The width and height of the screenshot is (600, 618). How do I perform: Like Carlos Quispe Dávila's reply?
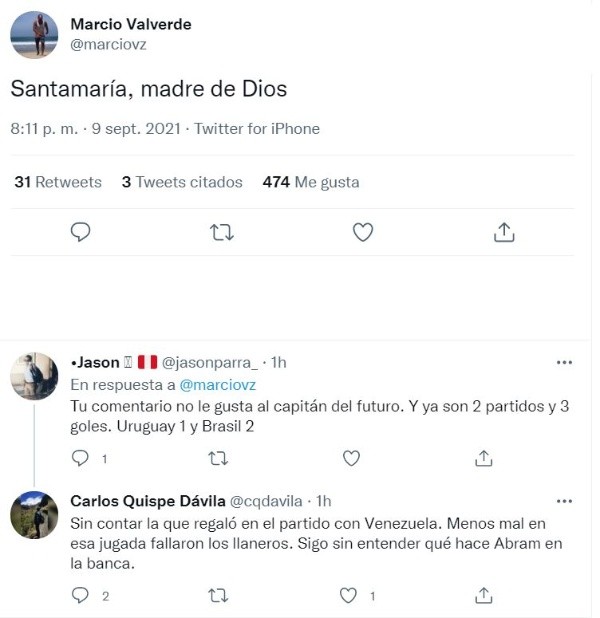coord(349,595)
